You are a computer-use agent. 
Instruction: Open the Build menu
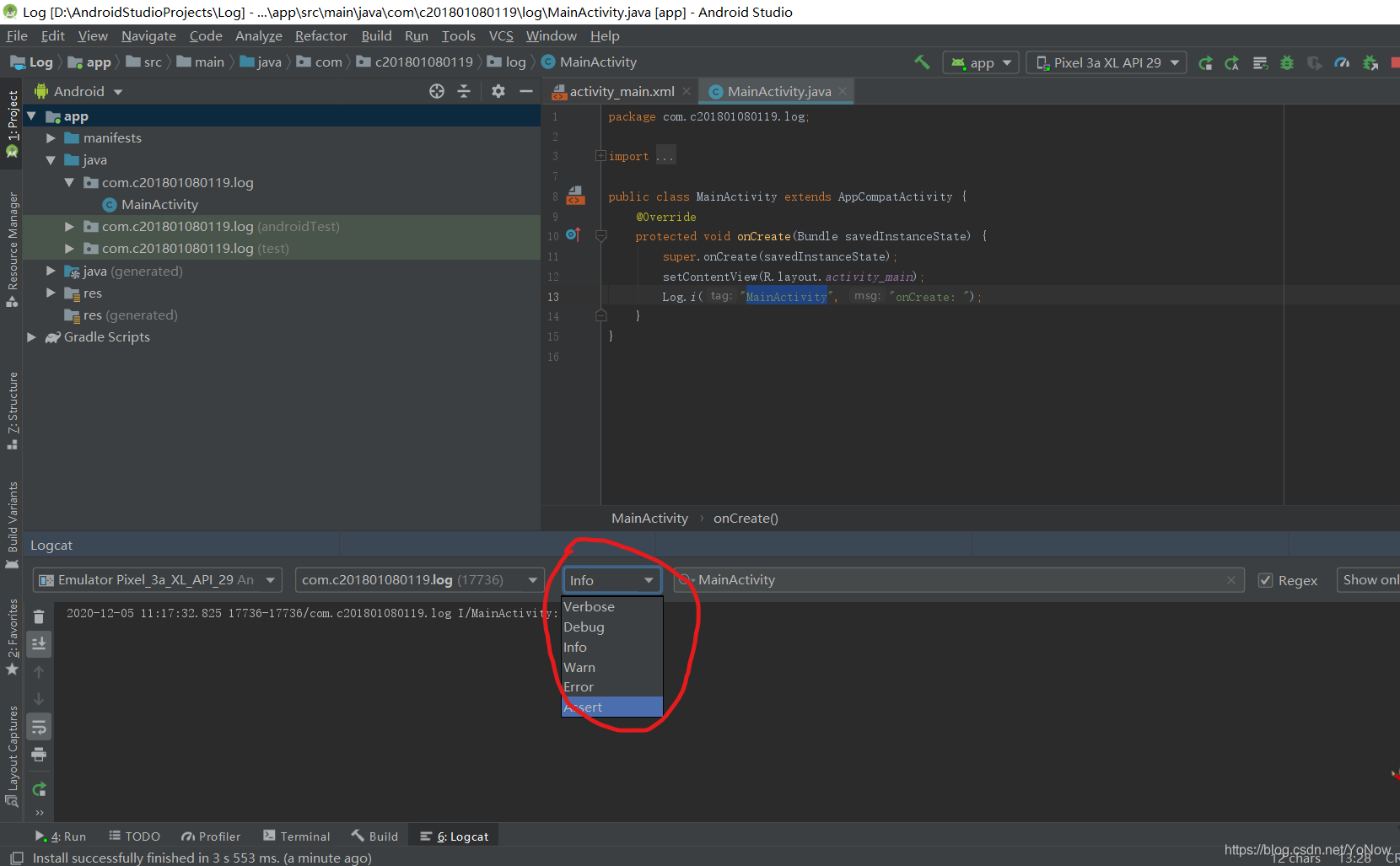376,36
